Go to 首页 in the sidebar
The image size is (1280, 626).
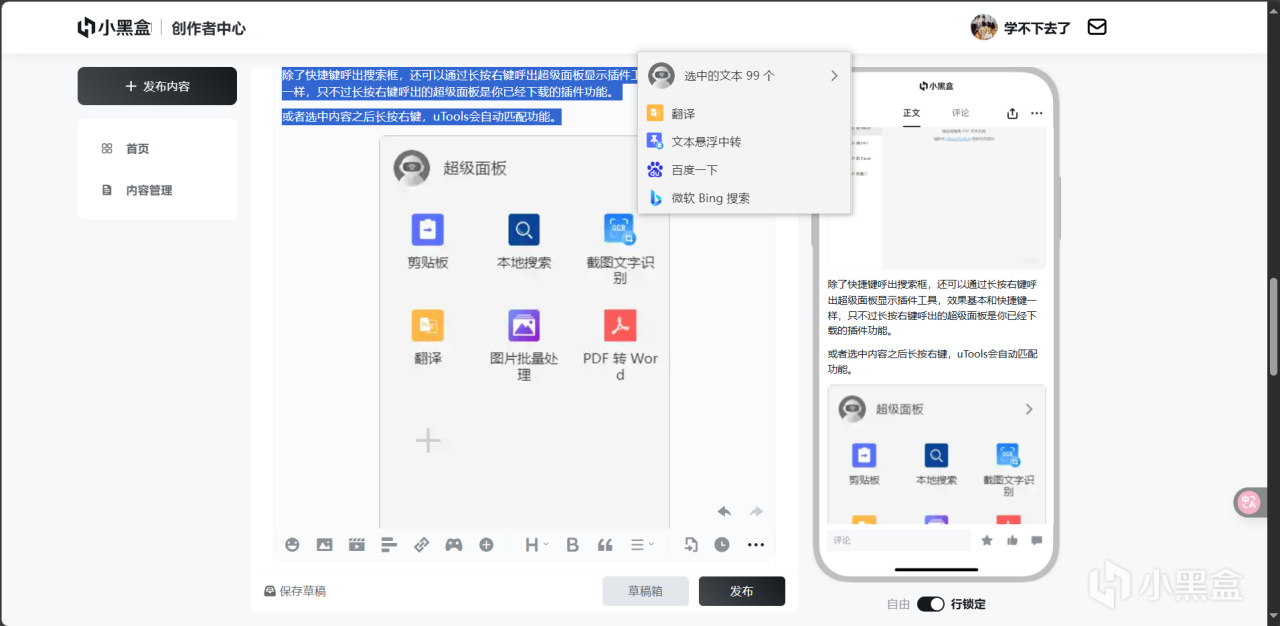[137, 149]
